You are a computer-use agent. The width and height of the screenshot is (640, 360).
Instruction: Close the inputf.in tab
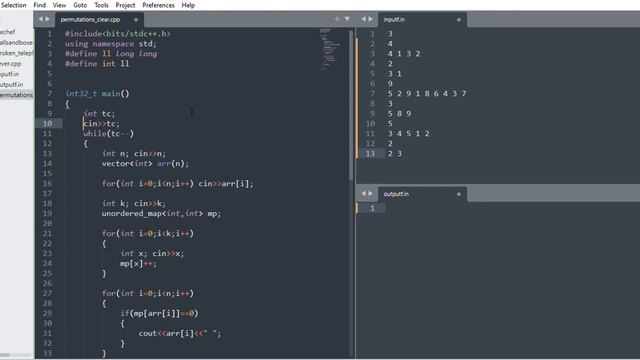[x=459, y=20]
